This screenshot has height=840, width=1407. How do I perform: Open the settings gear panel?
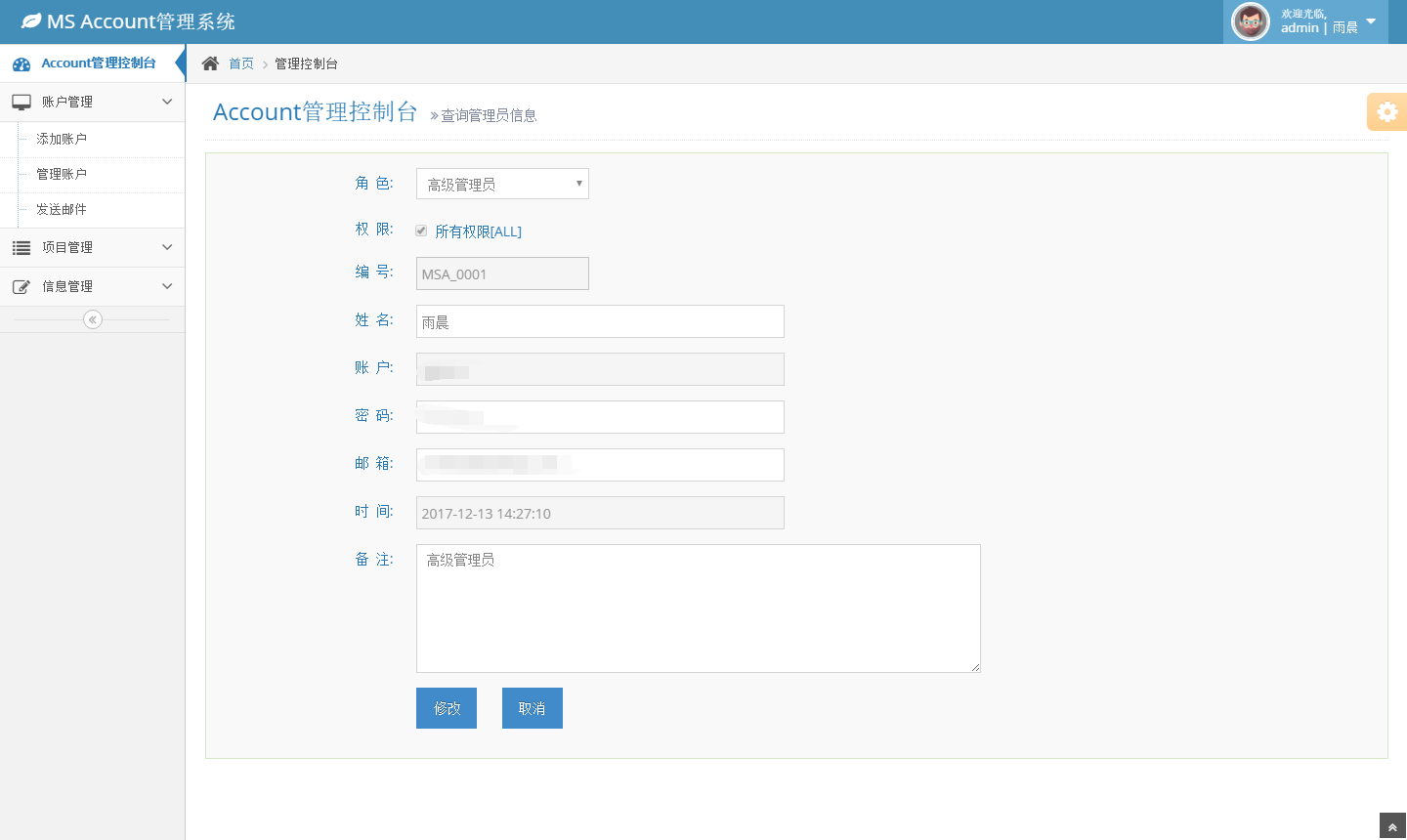pos(1386,112)
